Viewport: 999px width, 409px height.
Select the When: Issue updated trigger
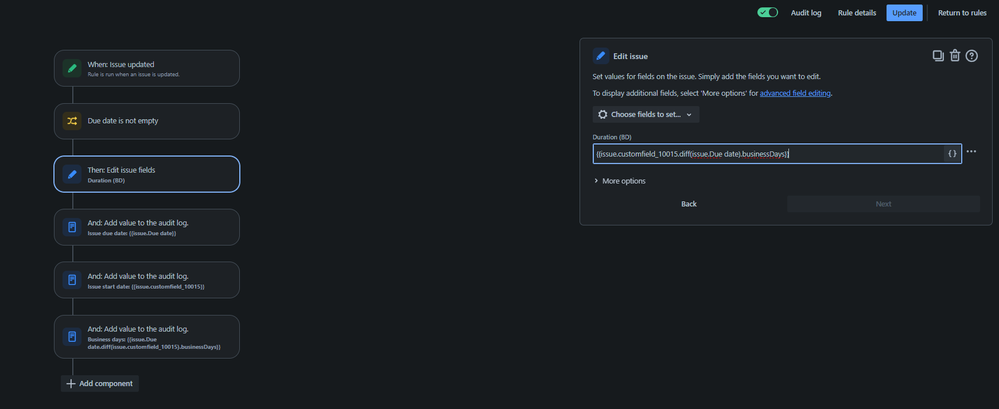click(147, 68)
